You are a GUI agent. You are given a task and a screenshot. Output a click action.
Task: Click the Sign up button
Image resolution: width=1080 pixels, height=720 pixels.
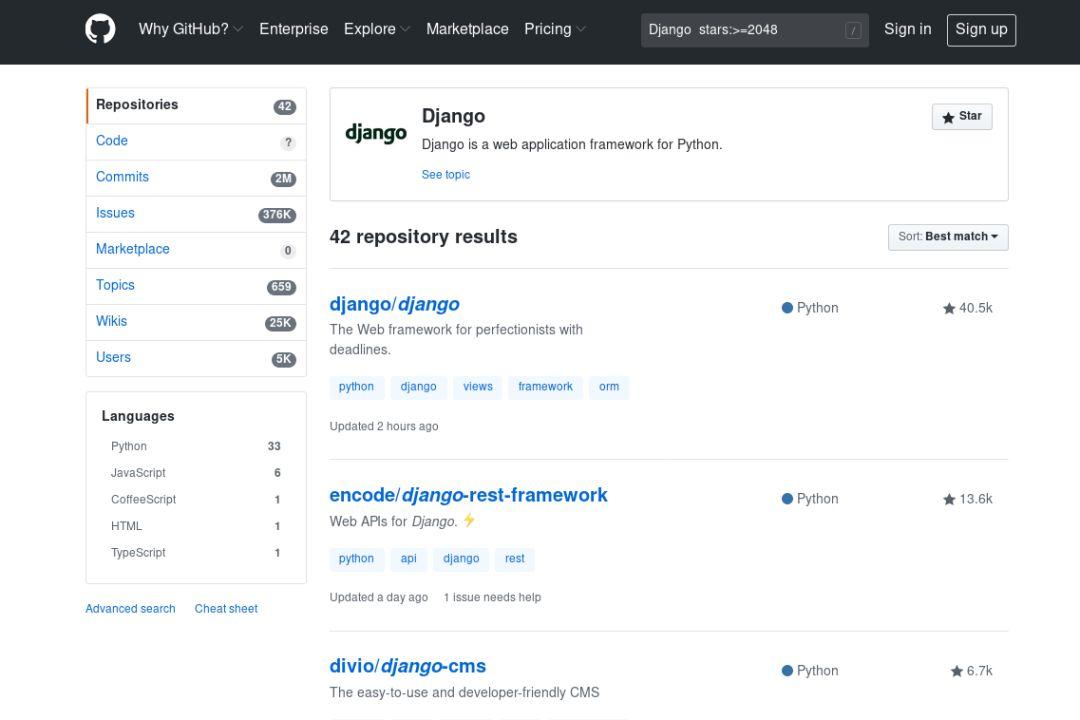point(981,30)
